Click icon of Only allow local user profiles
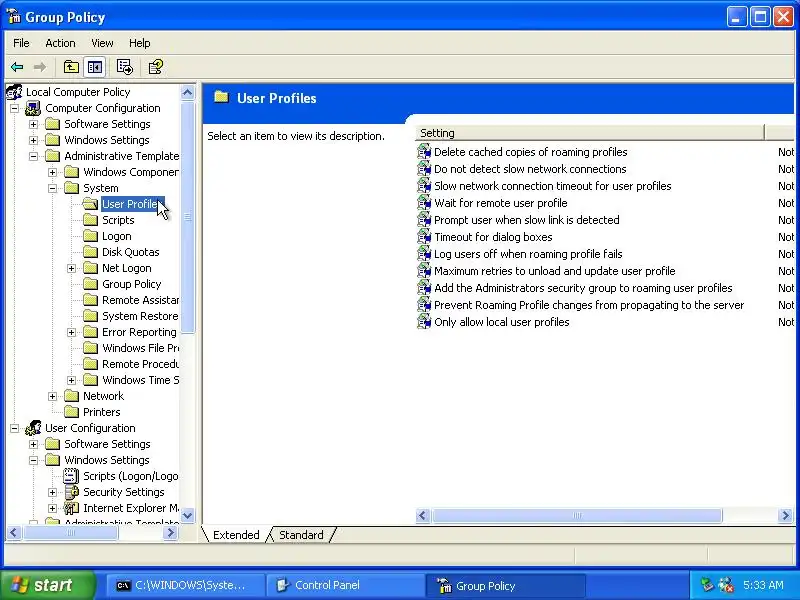 point(424,322)
